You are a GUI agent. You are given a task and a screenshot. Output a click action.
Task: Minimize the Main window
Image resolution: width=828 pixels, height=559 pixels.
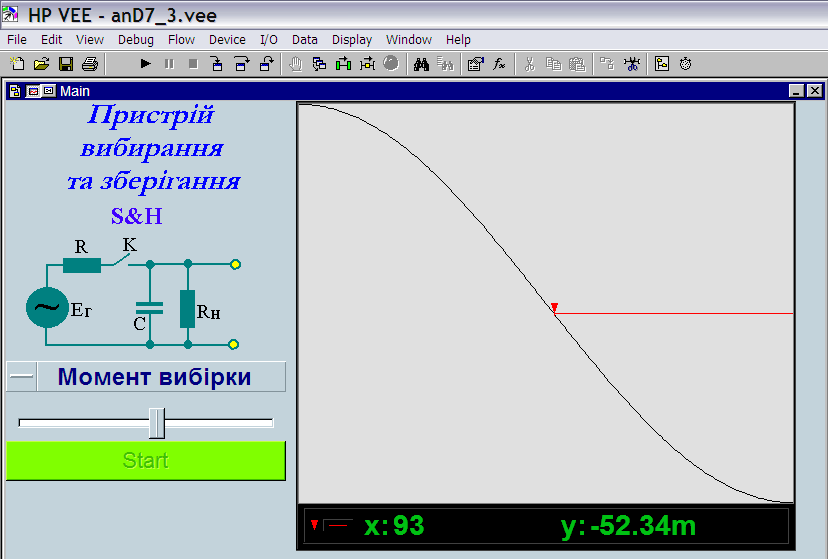(x=796, y=91)
